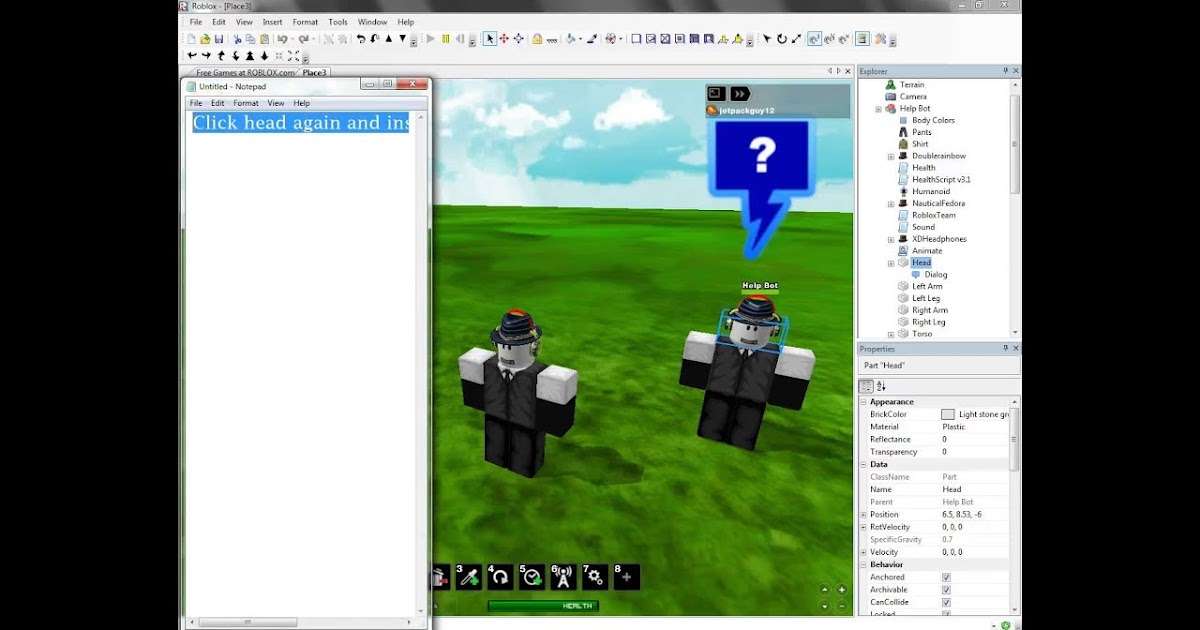Expand the NauticalFedora node
The height and width of the screenshot is (630, 1200).
click(x=890, y=204)
